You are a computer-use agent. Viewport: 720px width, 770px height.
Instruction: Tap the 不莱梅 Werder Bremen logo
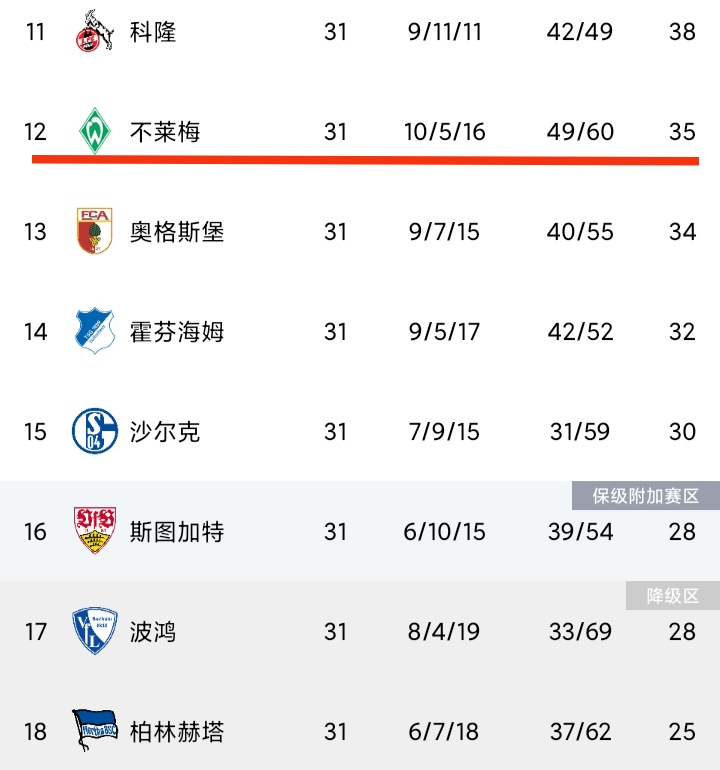95,131
